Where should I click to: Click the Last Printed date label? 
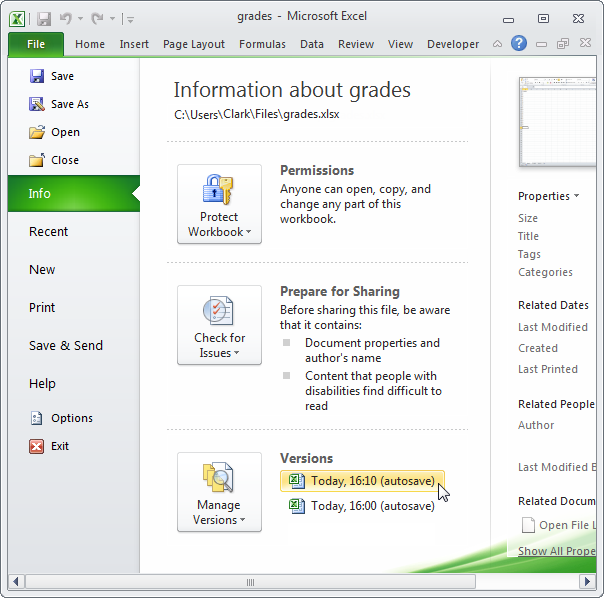(x=548, y=369)
